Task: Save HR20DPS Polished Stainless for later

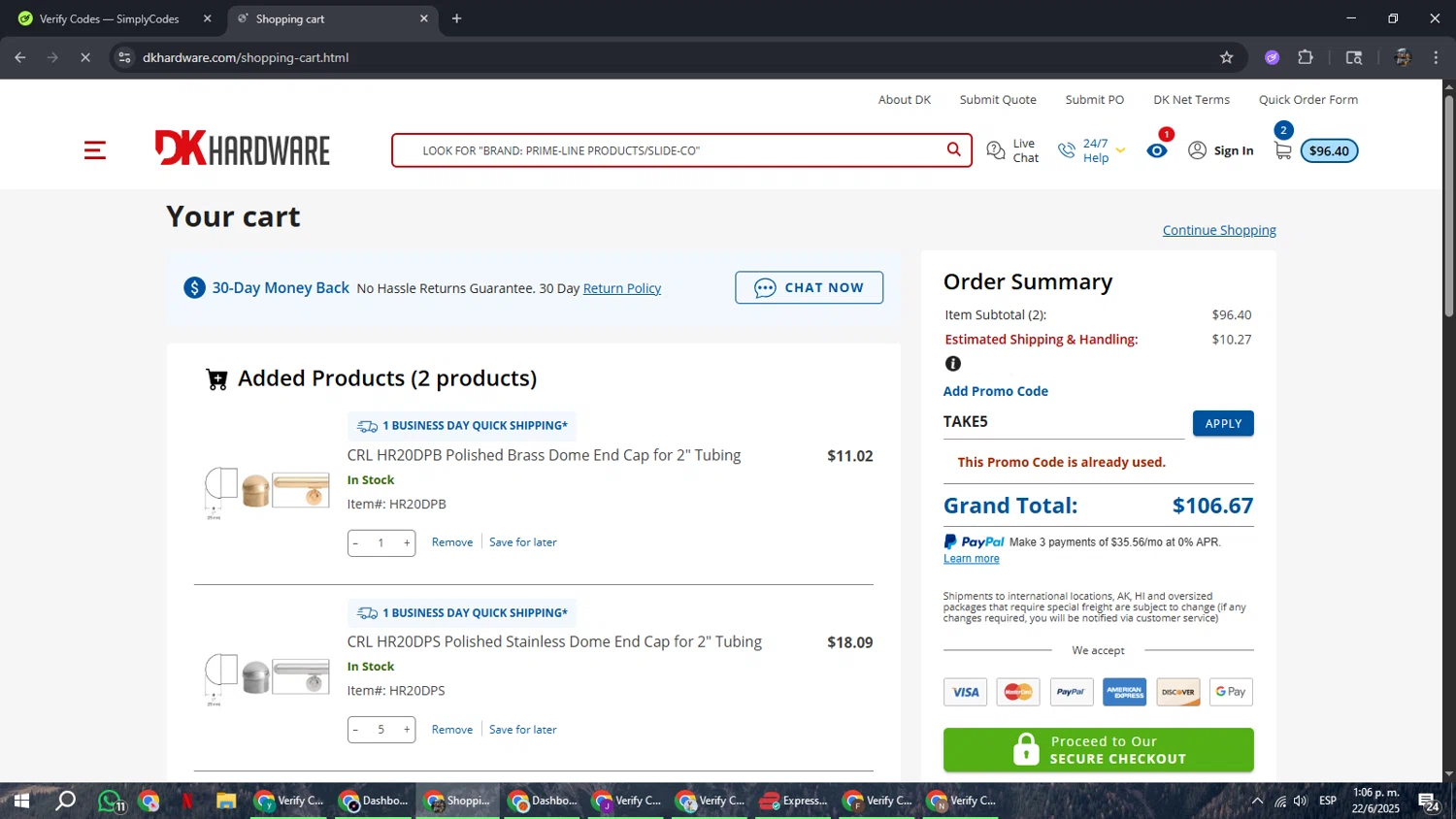Action: (x=523, y=730)
